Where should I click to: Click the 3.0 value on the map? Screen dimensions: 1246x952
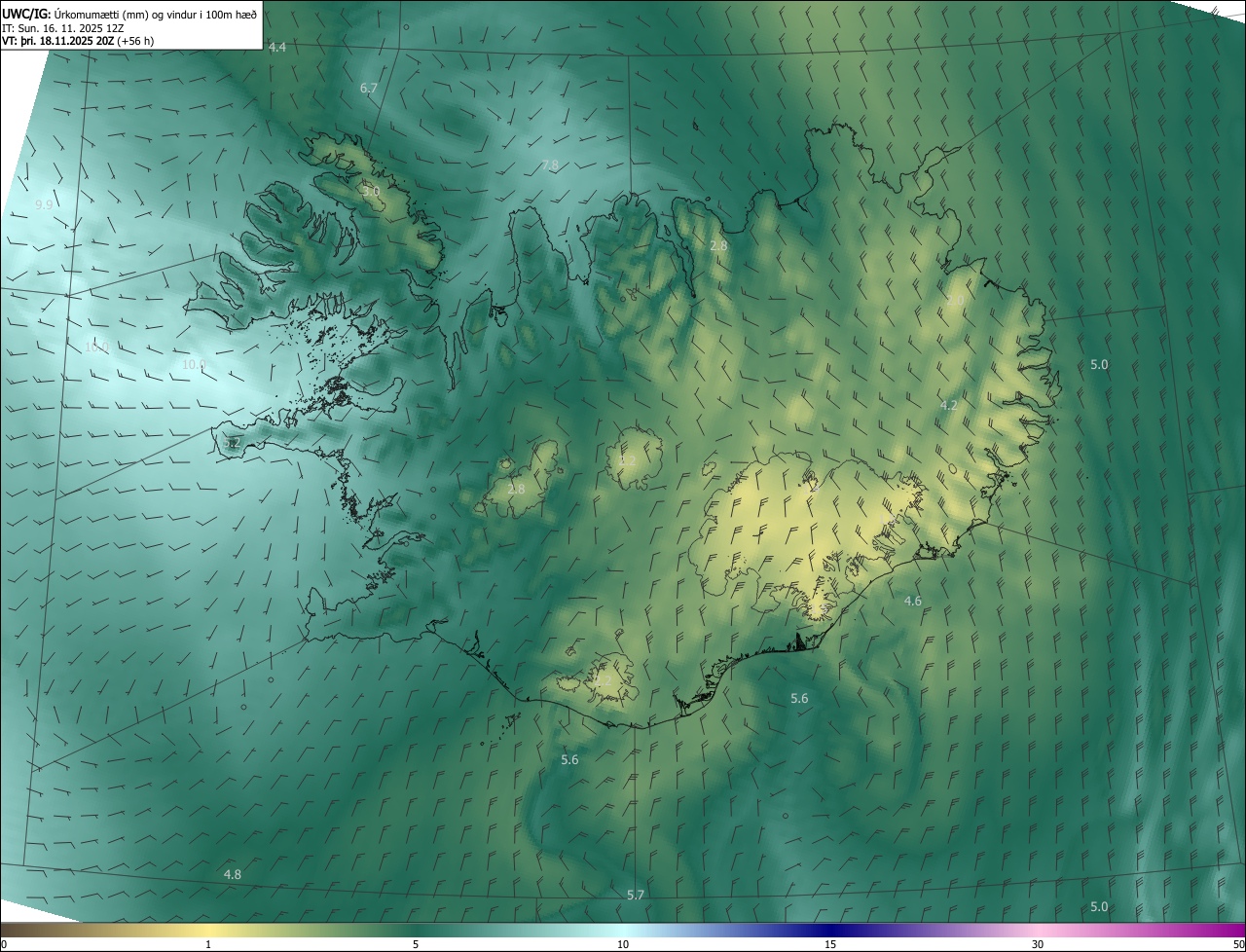click(x=371, y=192)
